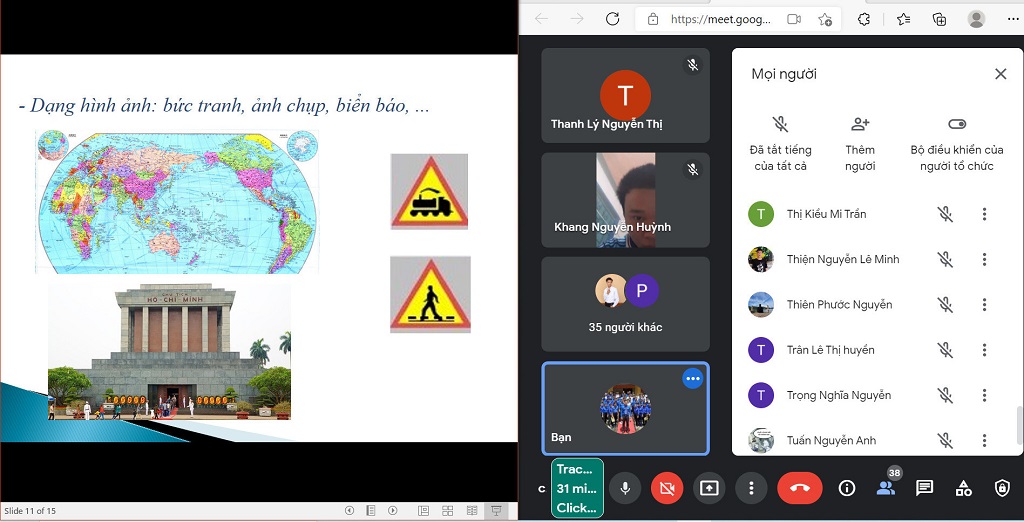This screenshot has height=522, width=1024.
Task: Open the people tab showing 38 participants
Action: (885, 488)
